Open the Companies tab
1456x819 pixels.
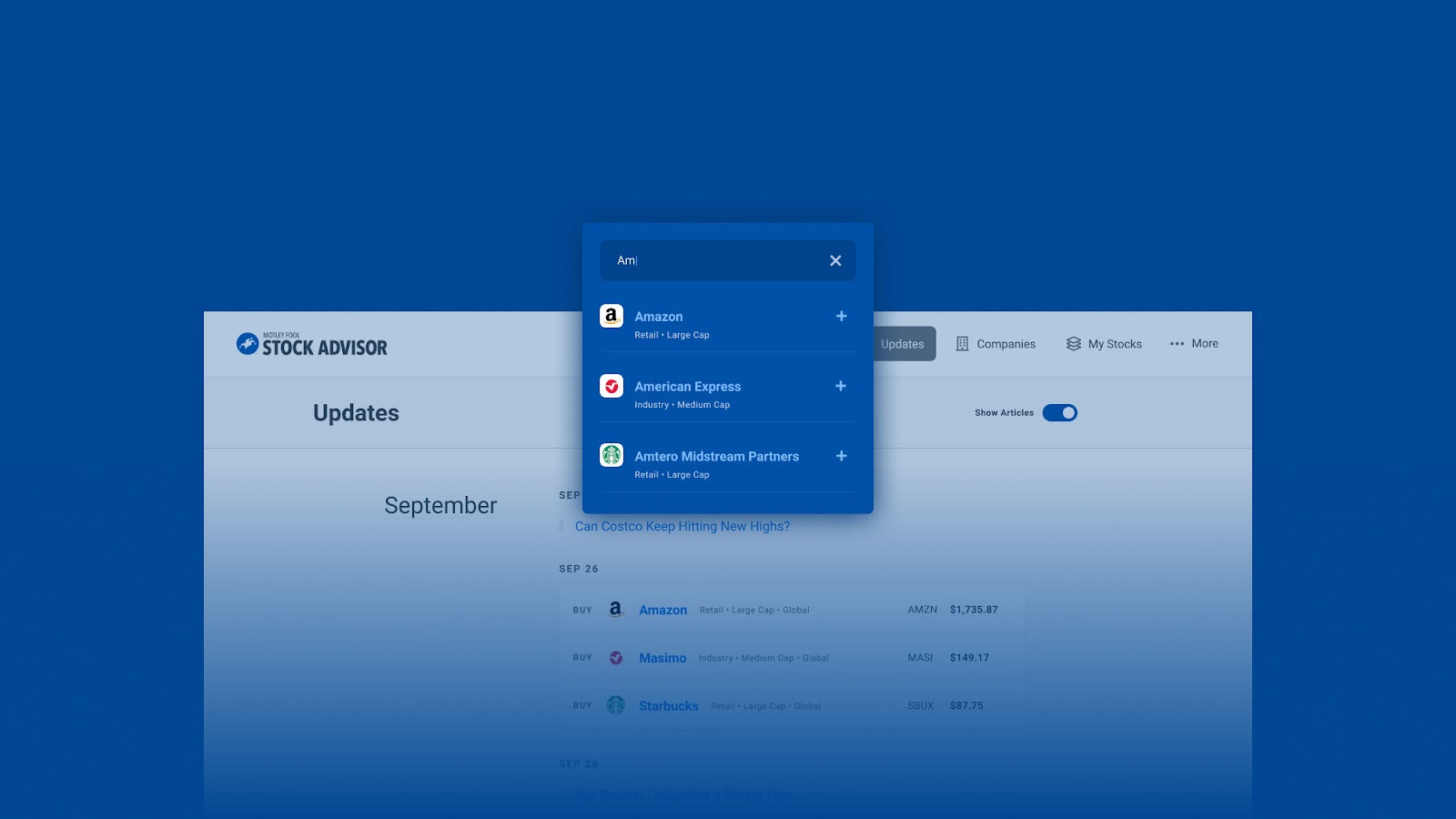[x=996, y=344]
